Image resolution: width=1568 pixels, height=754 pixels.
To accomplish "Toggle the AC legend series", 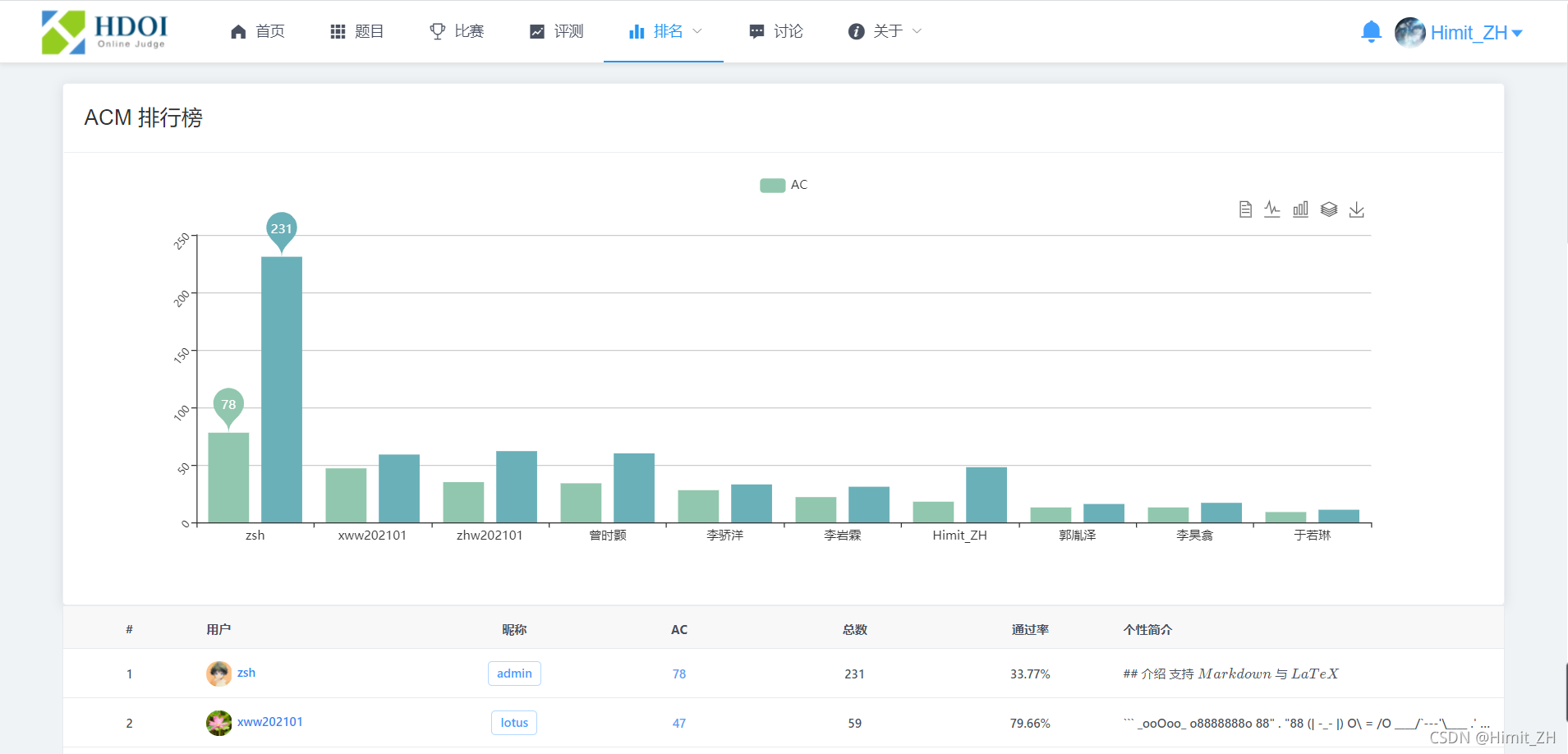I will (784, 185).
